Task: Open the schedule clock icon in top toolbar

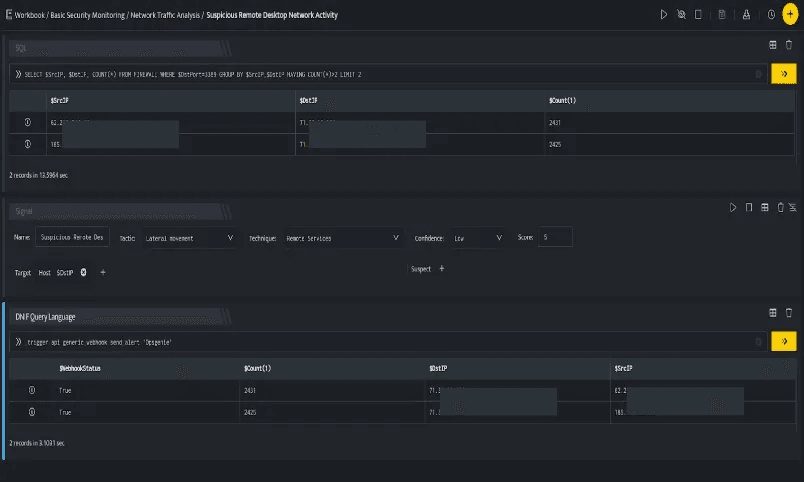Action: tap(771, 15)
